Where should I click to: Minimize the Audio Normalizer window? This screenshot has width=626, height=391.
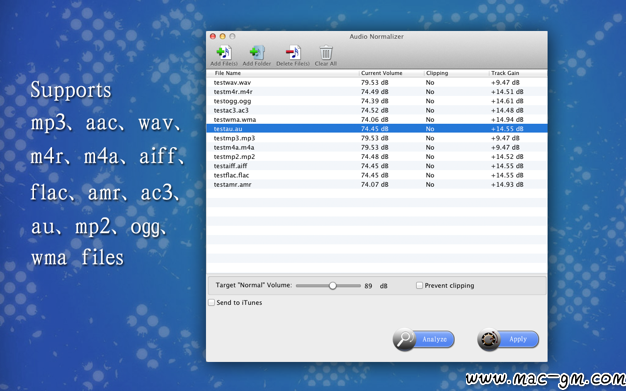222,36
